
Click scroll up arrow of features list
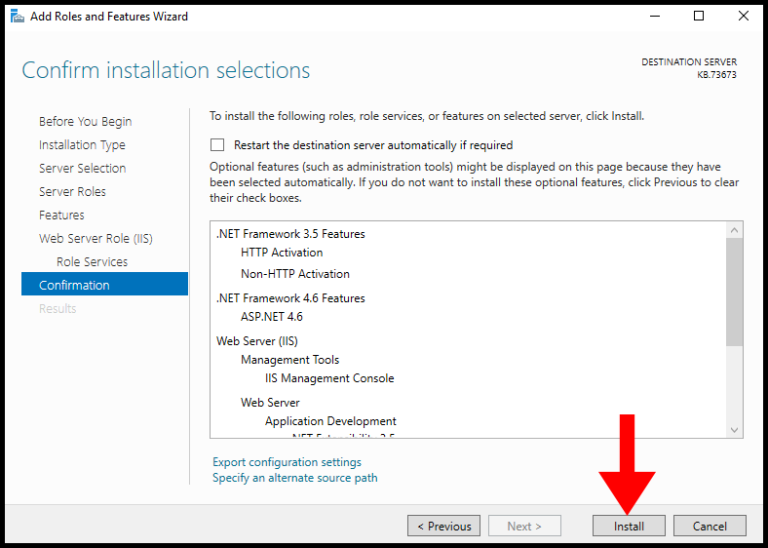tap(735, 230)
